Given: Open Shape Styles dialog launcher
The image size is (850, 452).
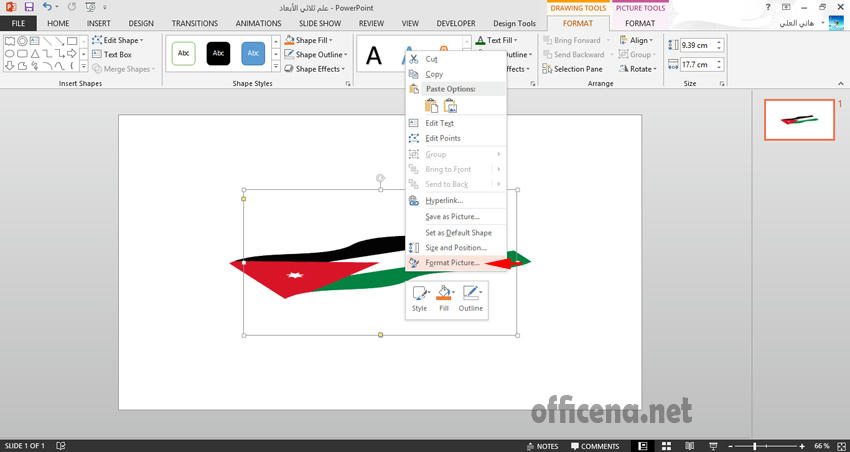Looking at the screenshot, I should [x=348, y=84].
